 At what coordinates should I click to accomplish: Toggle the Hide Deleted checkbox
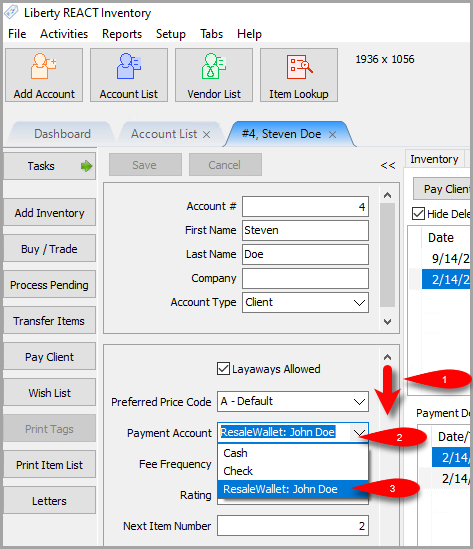[x=418, y=214]
